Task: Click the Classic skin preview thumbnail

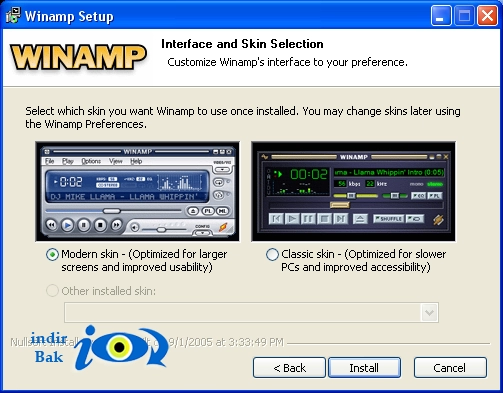Action: pos(353,191)
